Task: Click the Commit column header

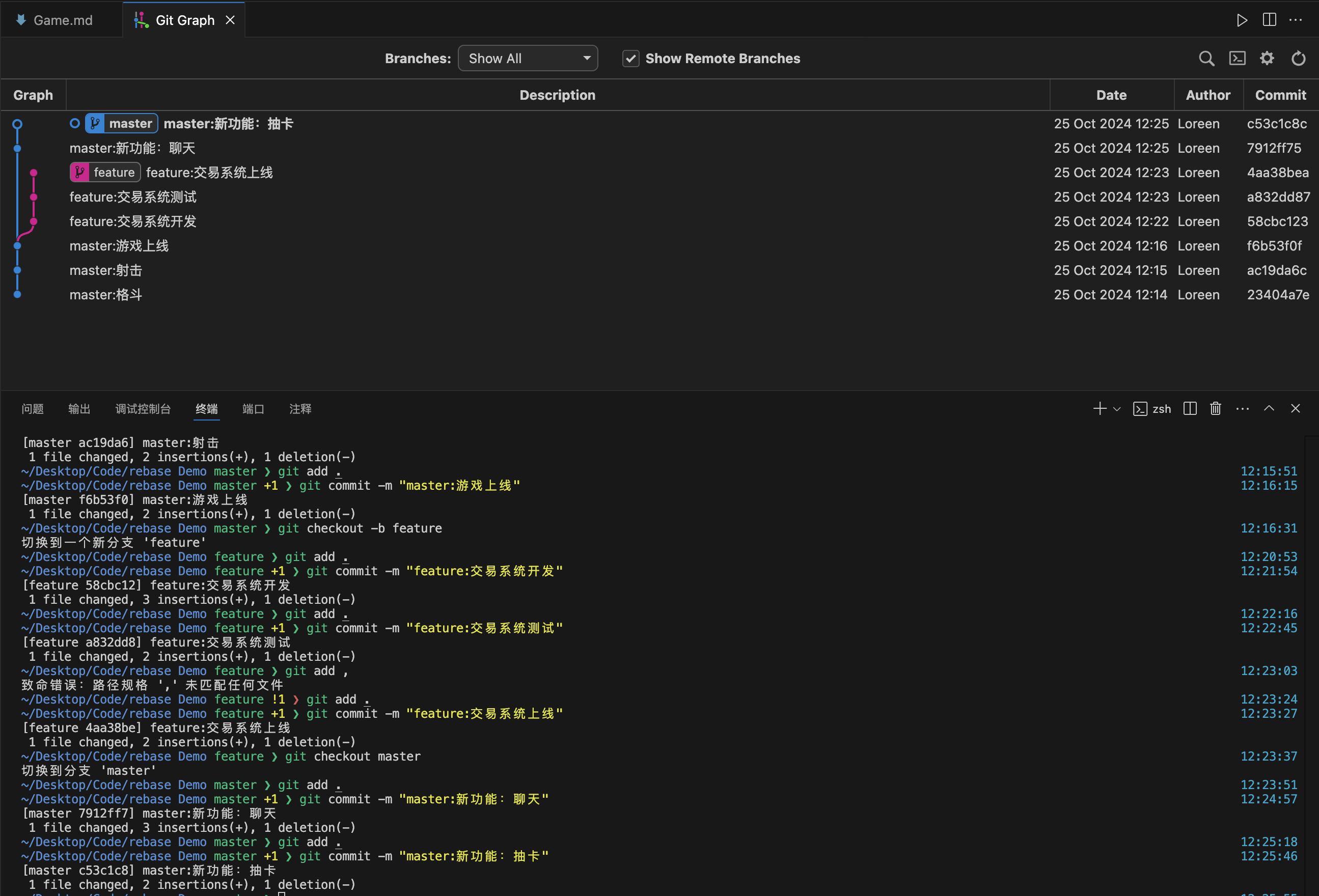Action: click(x=1280, y=95)
